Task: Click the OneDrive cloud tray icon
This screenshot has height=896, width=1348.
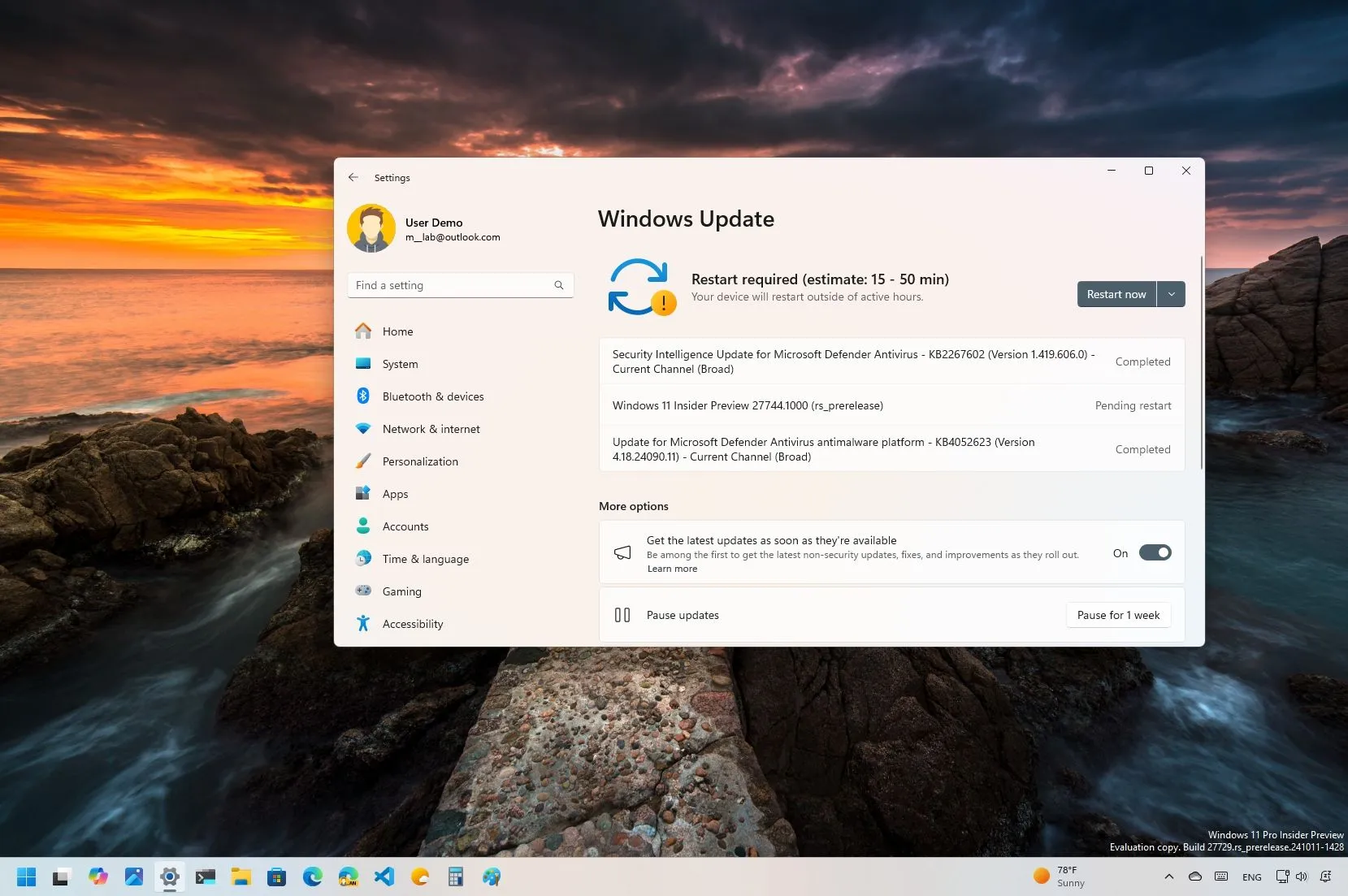Action: click(1194, 877)
